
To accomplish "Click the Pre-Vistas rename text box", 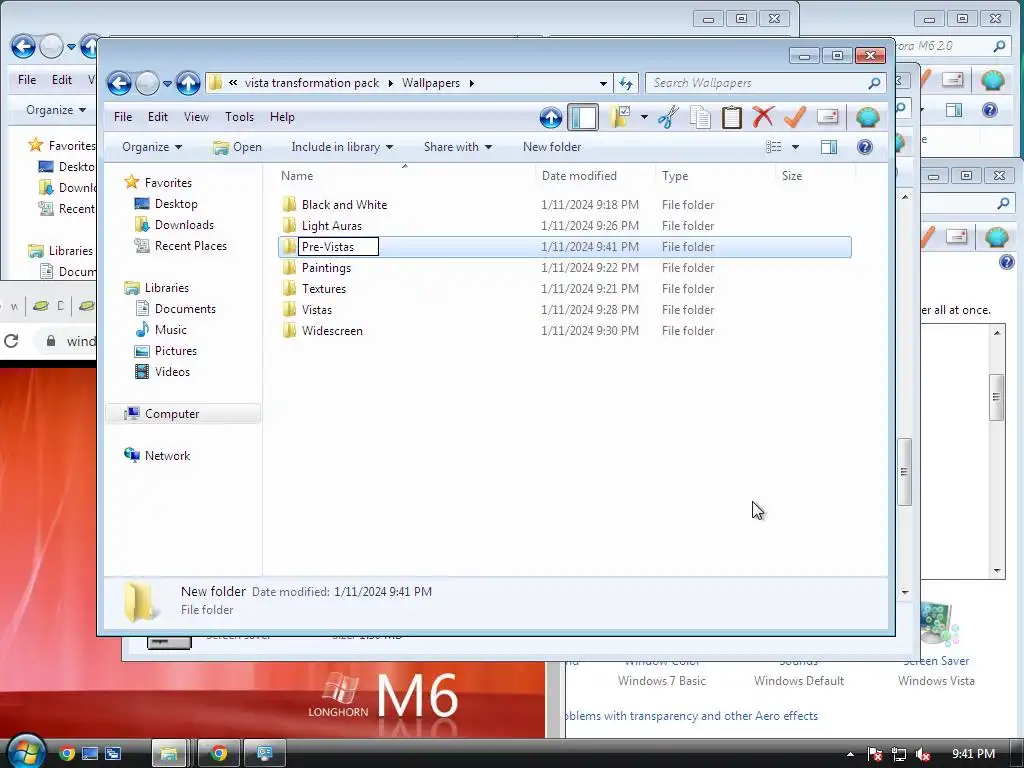I will coord(338,247).
